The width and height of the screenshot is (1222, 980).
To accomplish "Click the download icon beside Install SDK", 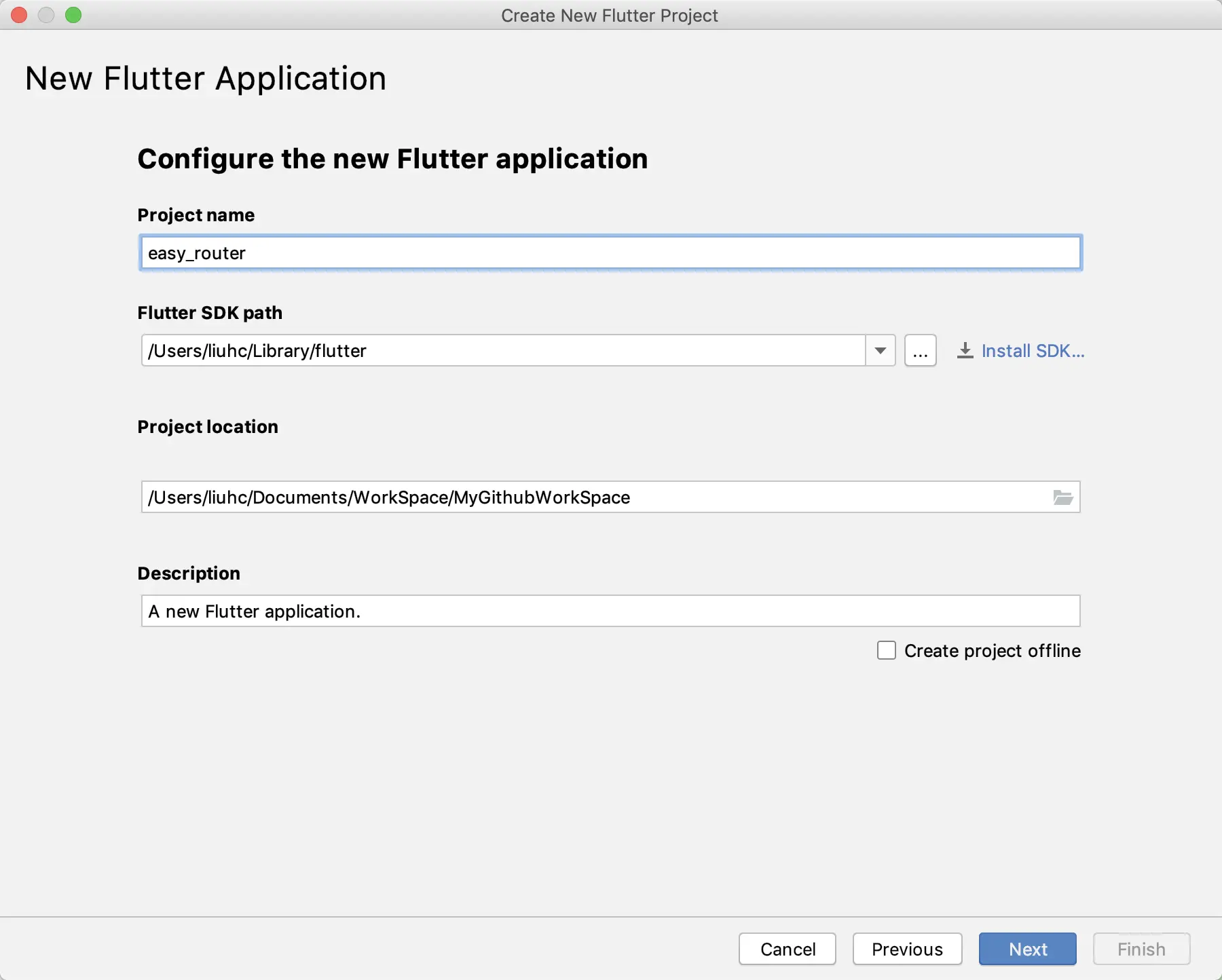I will [x=965, y=351].
